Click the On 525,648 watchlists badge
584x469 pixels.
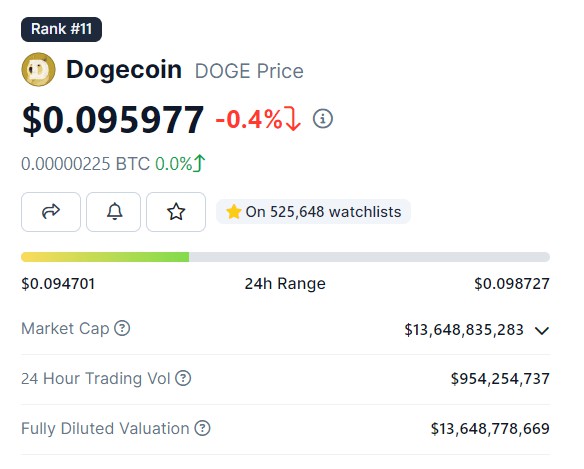[313, 212]
